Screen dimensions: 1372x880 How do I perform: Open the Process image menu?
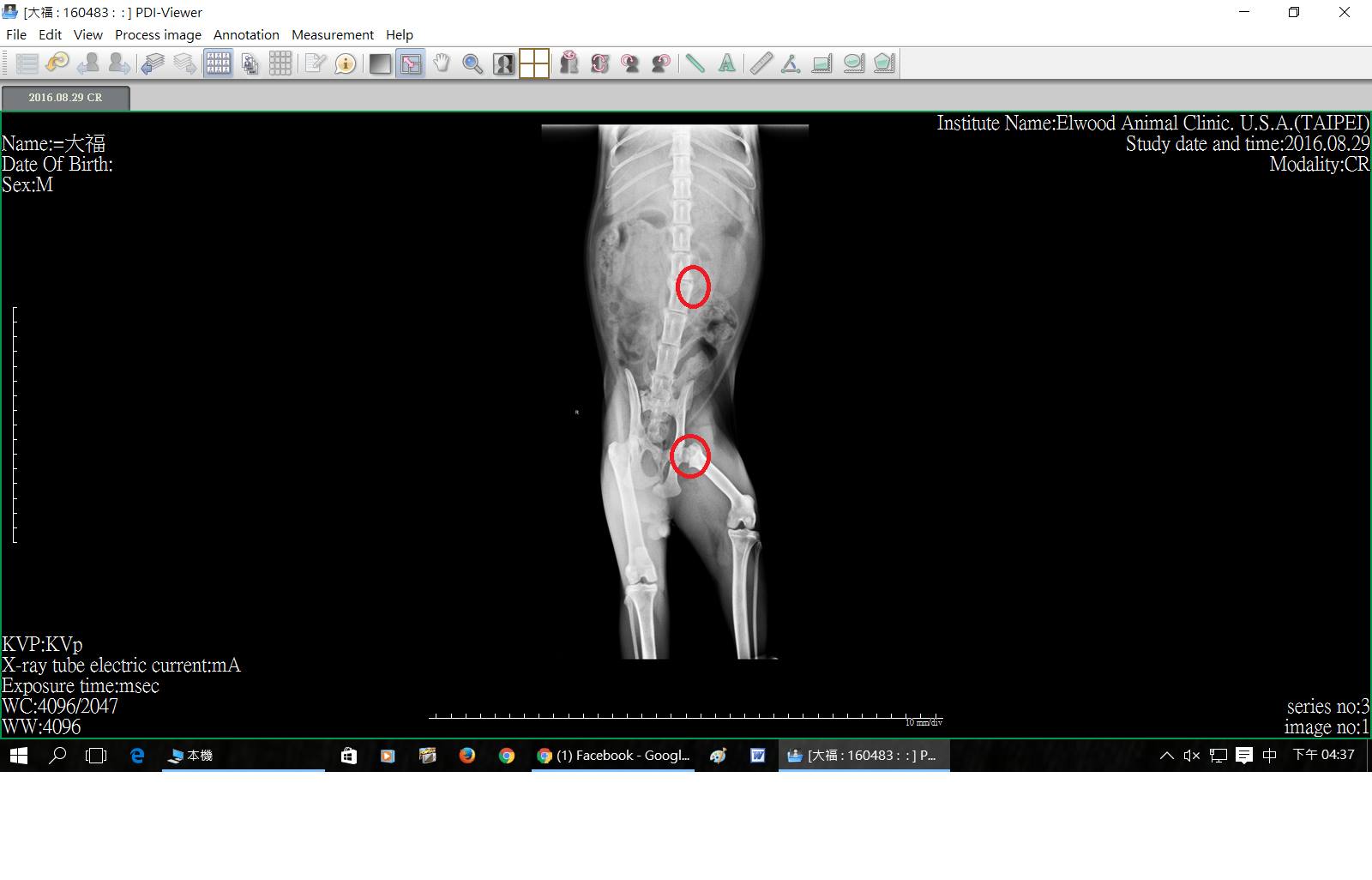tap(158, 35)
